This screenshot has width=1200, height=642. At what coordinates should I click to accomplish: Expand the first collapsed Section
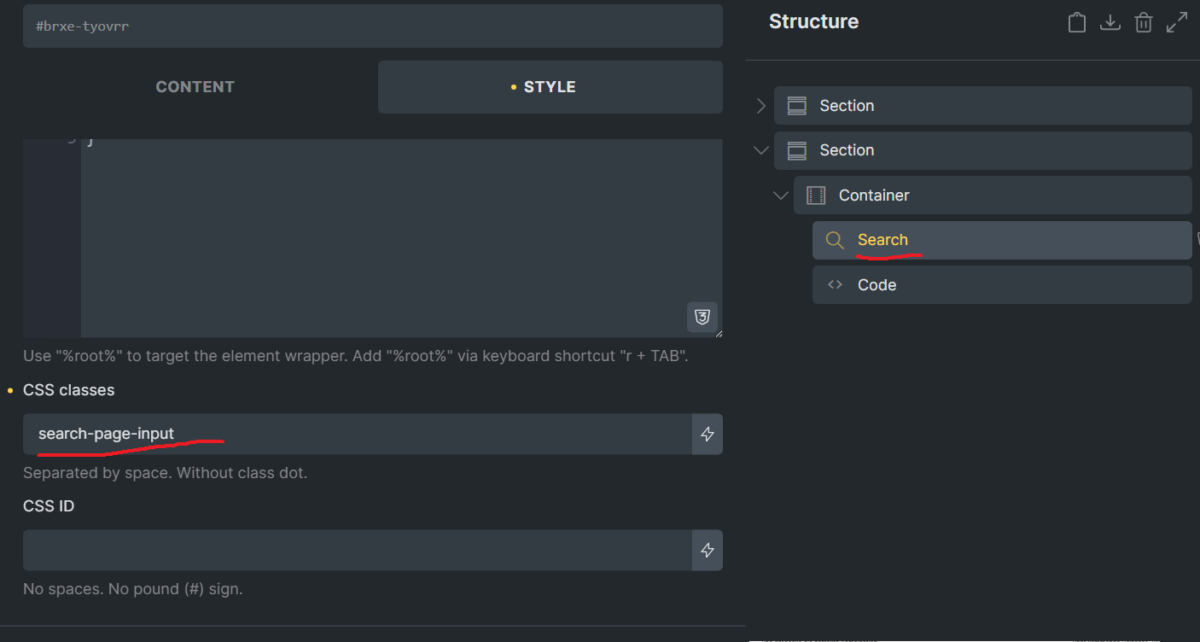coord(761,106)
